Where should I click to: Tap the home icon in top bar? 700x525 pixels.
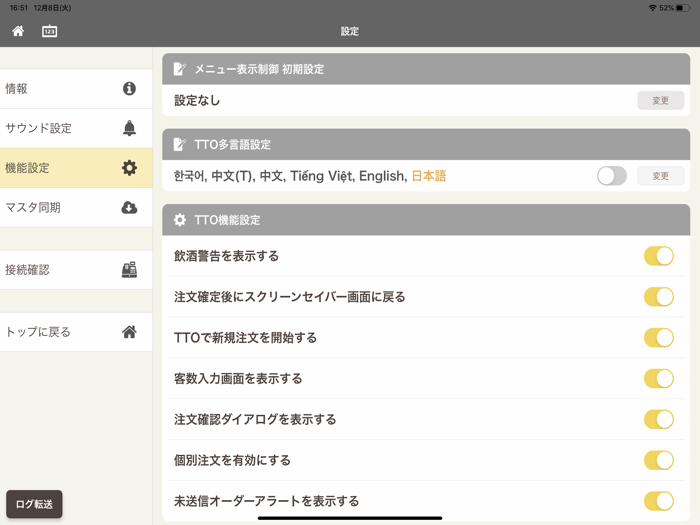(x=18, y=31)
